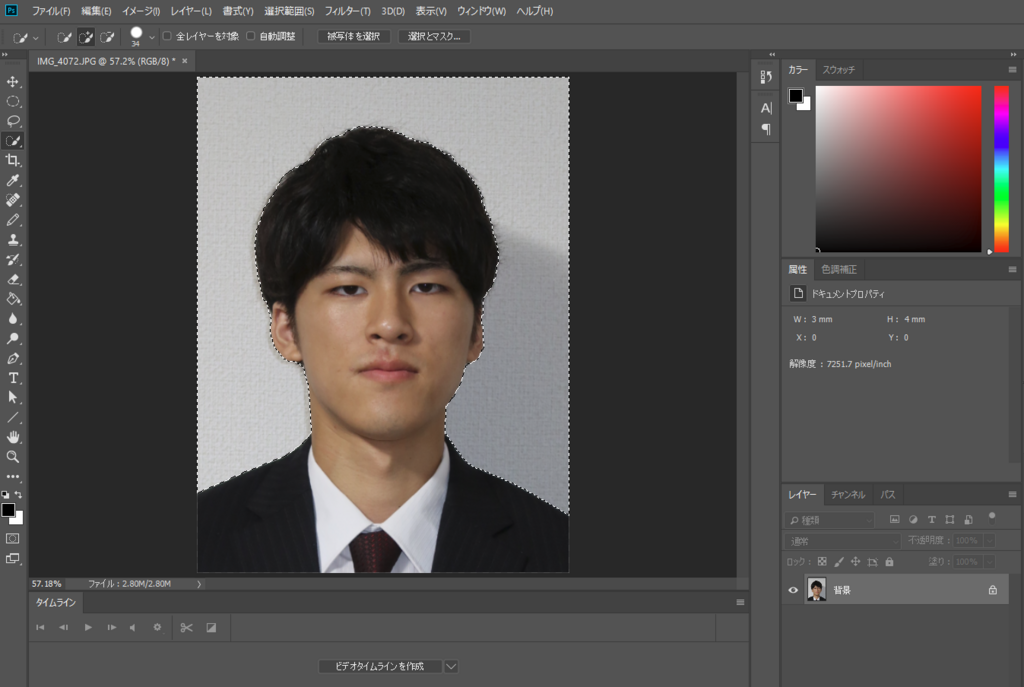Screen dimensions: 1024x687
Task: Toggle lock image pixels brush icon
Action: tap(839, 562)
